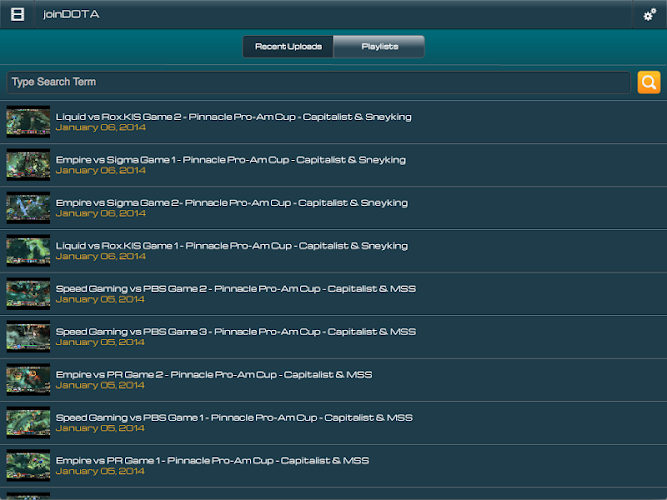Viewport: 667px width, 500px height.
Task: Open Speed Gaming vs PBS Game 1 thumbnail
Action: pyautogui.click(x=28, y=423)
